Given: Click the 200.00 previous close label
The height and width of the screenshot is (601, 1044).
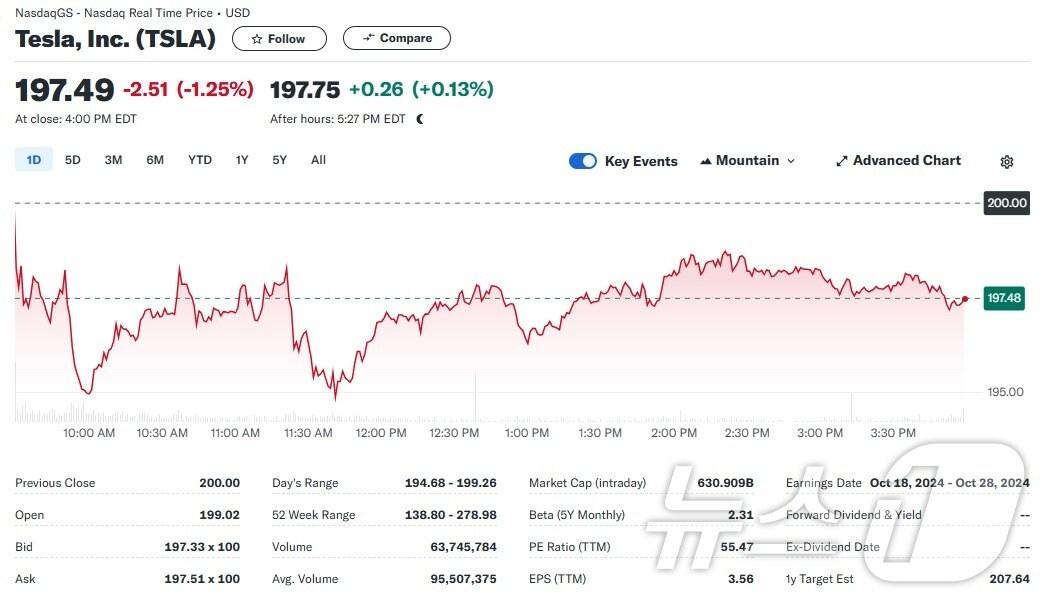Looking at the screenshot, I should pyautogui.click(x=1006, y=203).
